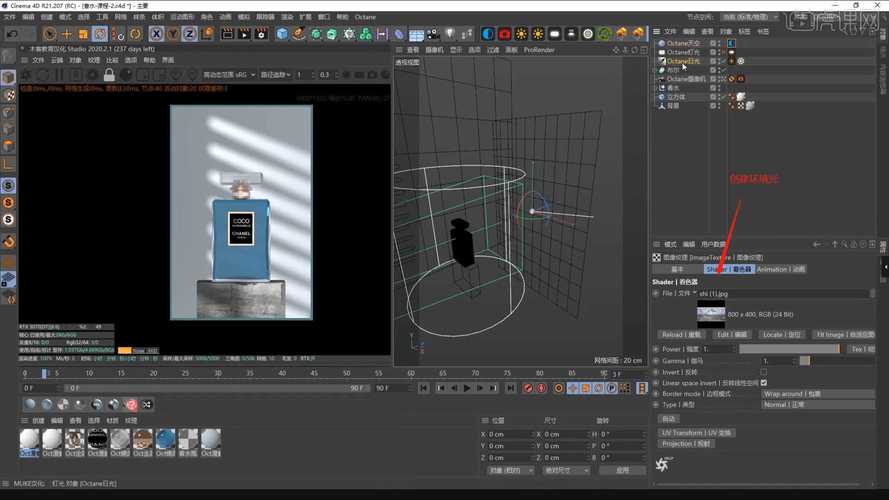The image size is (889, 500).
Task: Uncheck Linear space invert checkbox
Action: point(764,383)
